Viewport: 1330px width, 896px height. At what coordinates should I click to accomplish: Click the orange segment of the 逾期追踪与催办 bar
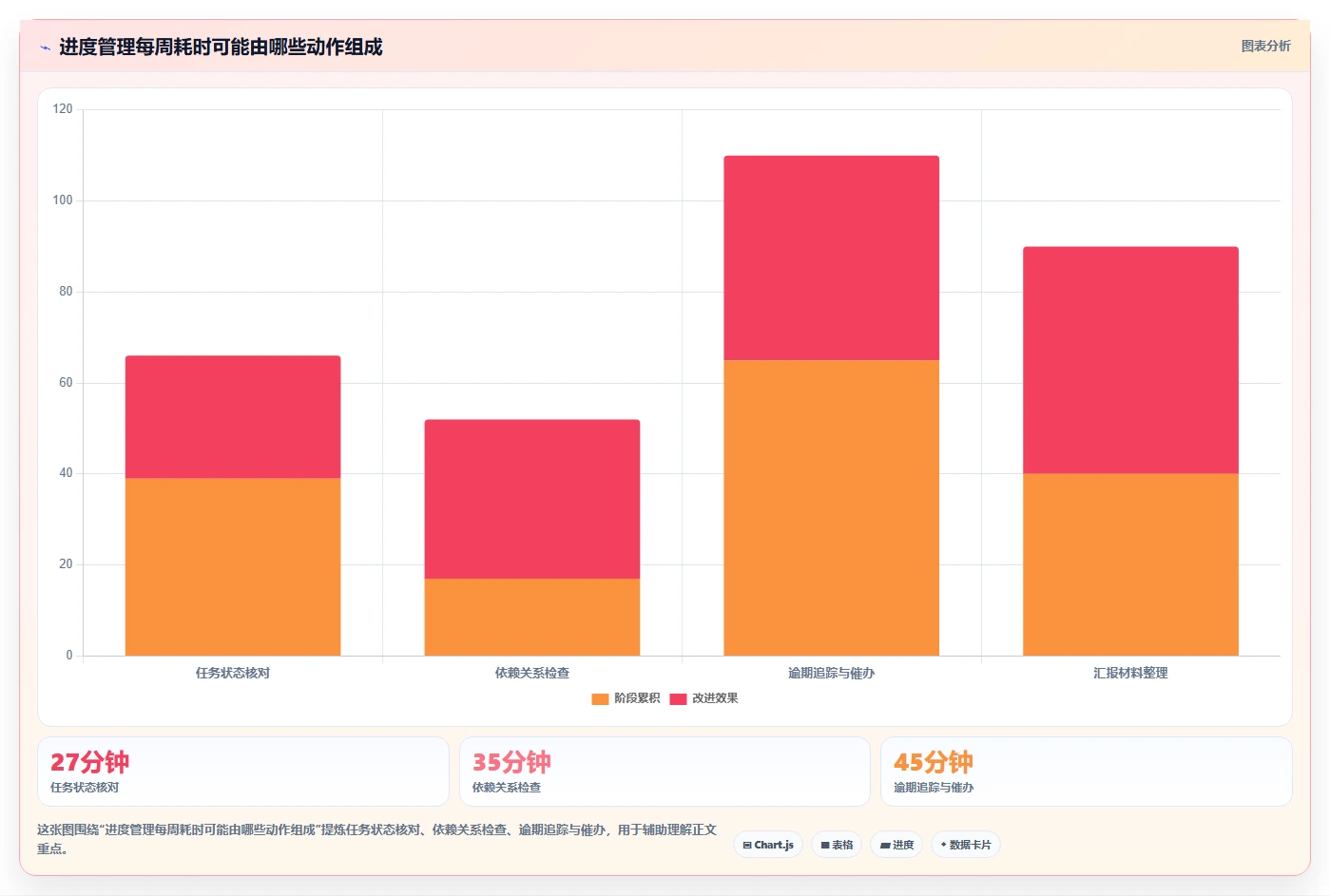(831, 507)
